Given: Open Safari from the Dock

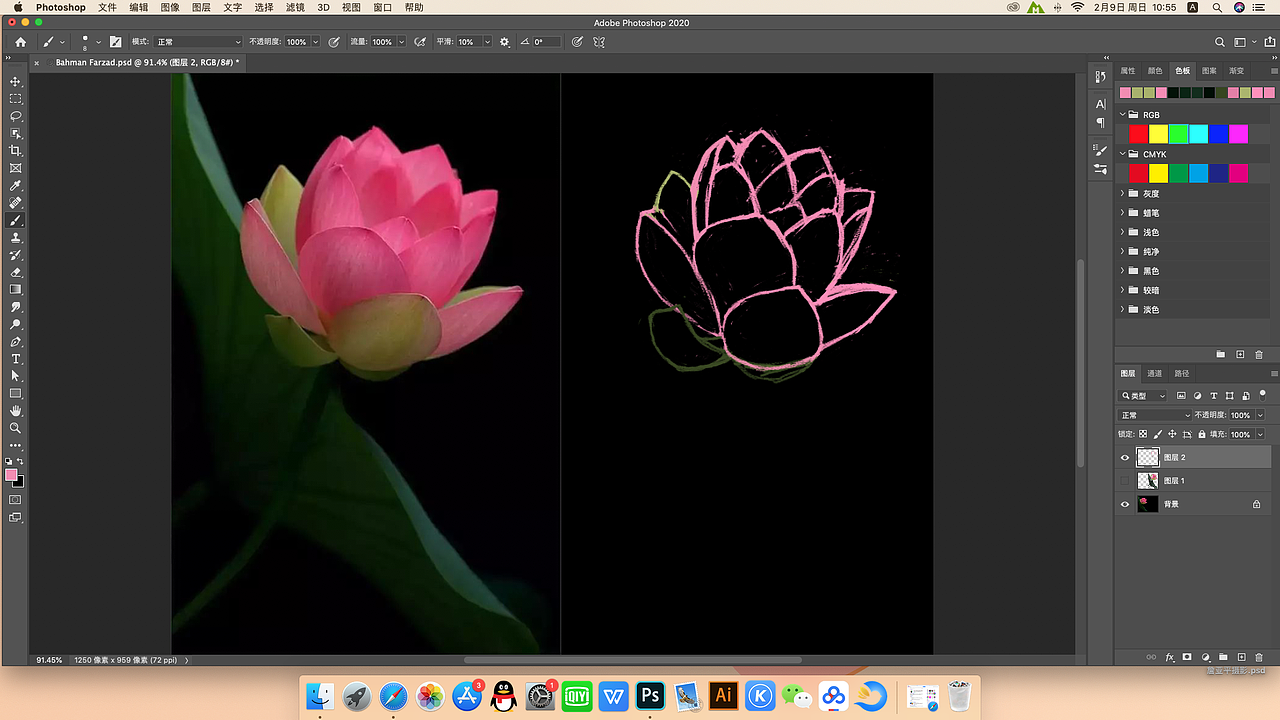Looking at the screenshot, I should pos(394,696).
